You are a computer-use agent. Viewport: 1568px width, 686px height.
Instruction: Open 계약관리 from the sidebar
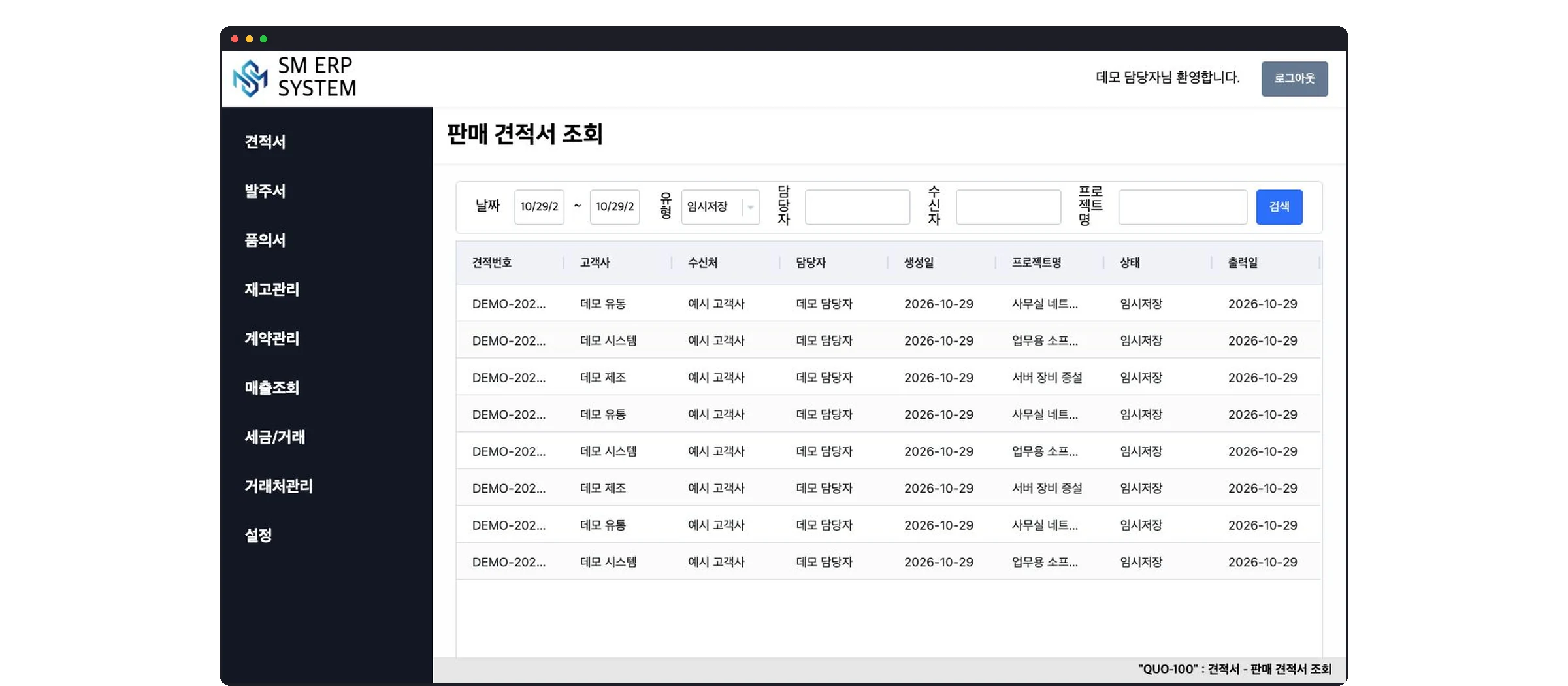(x=272, y=338)
